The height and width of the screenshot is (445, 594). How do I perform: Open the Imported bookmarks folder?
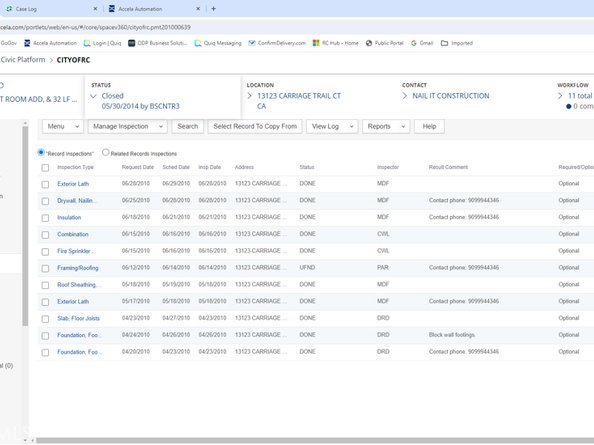[x=457, y=43]
